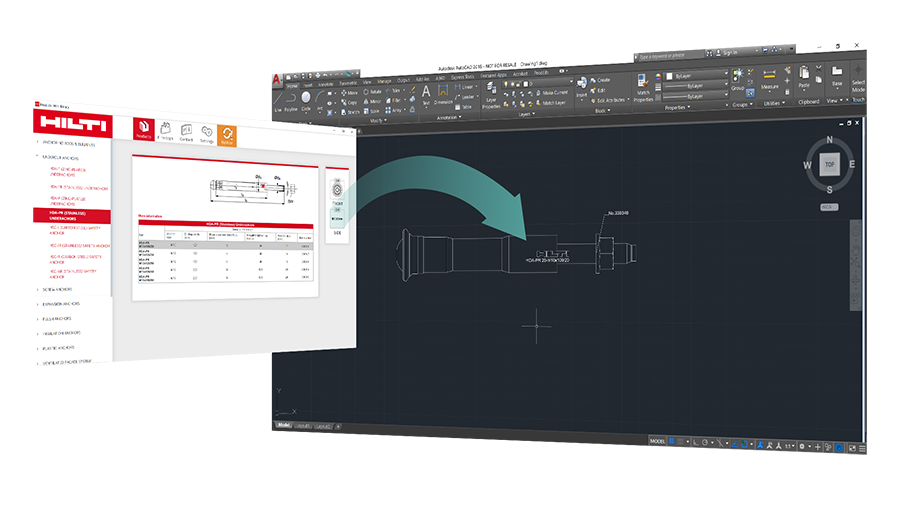Image resolution: width=900 pixels, height=506 pixels.
Task: Select the Polyline tool in AutoCAD
Action: (291, 101)
